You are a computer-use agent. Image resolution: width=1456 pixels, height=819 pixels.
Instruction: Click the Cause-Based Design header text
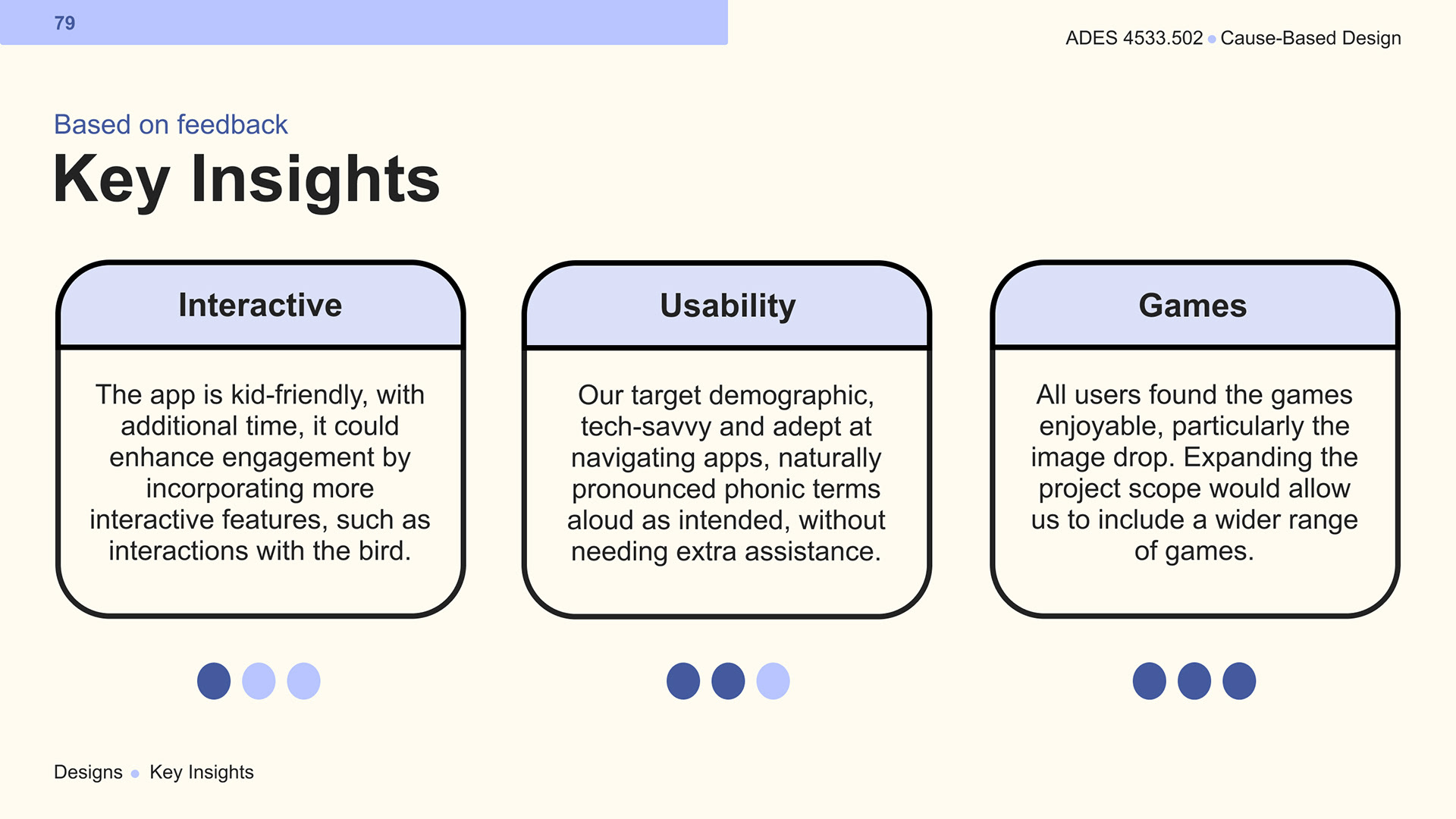click(x=1310, y=38)
